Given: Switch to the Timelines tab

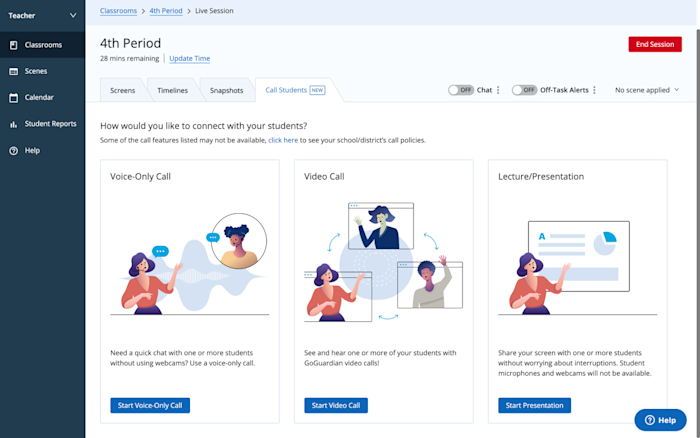Looking at the screenshot, I should point(172,90).
